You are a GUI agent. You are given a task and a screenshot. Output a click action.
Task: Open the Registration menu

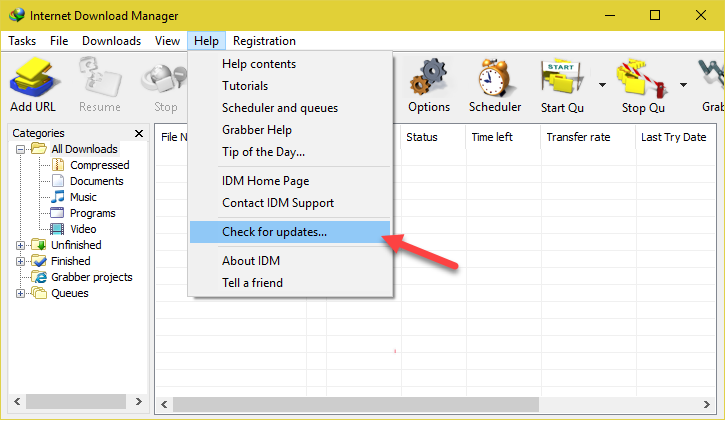[x=264, y=41]
